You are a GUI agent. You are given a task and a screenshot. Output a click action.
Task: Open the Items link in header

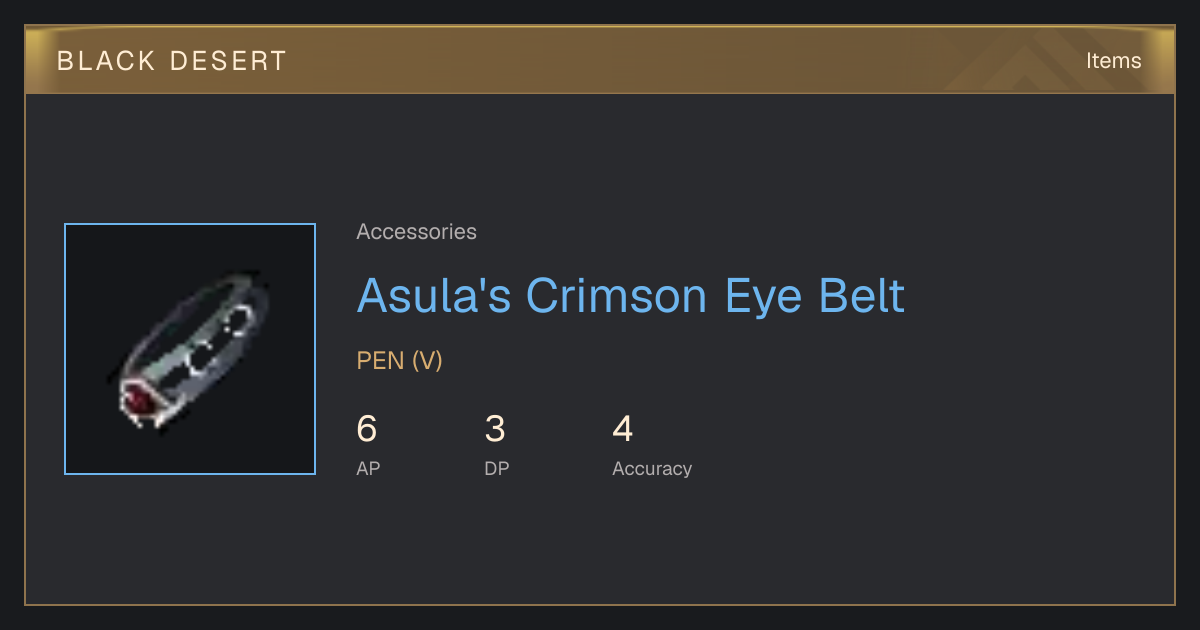pyautogui.click(x=1113, y=61)
